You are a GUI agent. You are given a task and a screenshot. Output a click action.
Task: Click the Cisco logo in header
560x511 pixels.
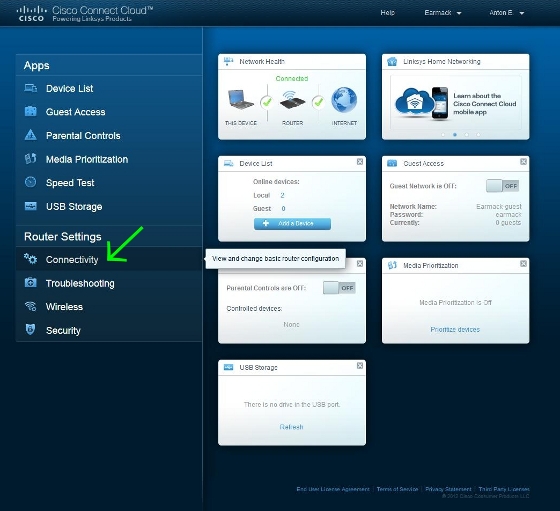coord(31,14)
